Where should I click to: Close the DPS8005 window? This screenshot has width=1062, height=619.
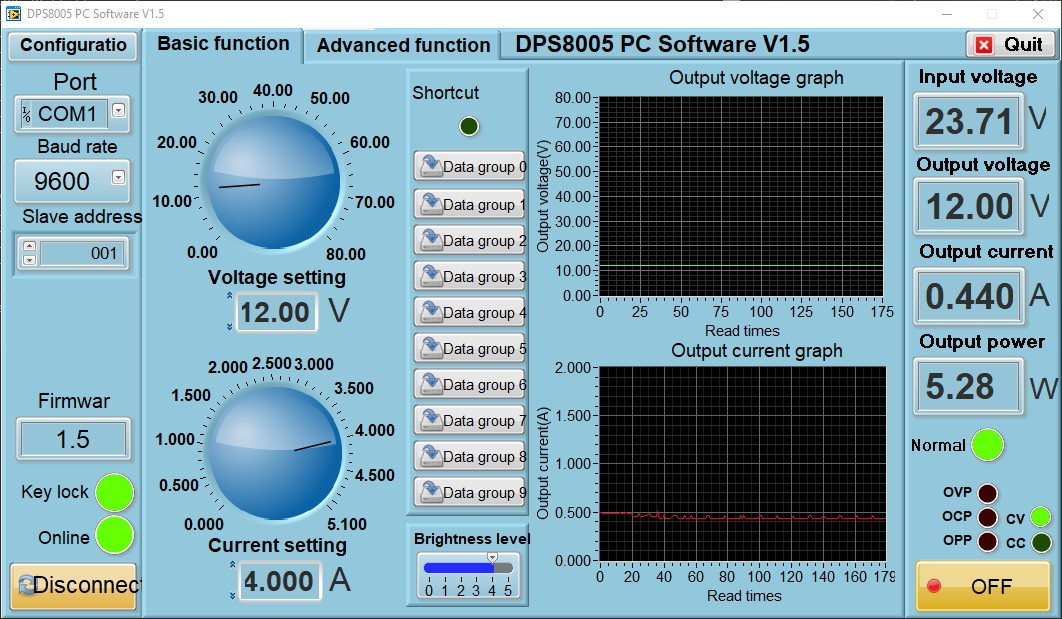pos(1037,14)
